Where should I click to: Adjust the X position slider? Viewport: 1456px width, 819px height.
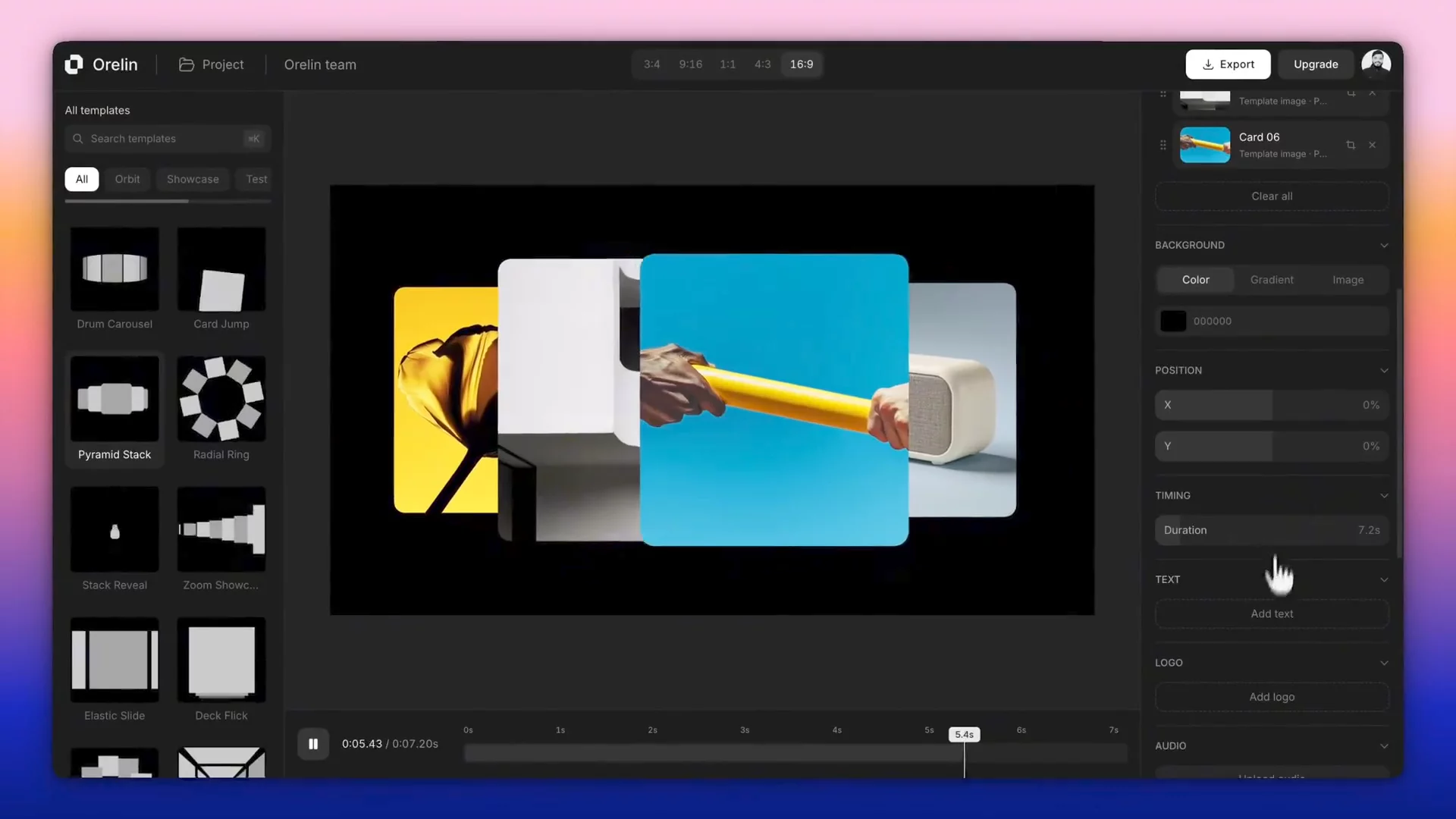[1272, 405]
